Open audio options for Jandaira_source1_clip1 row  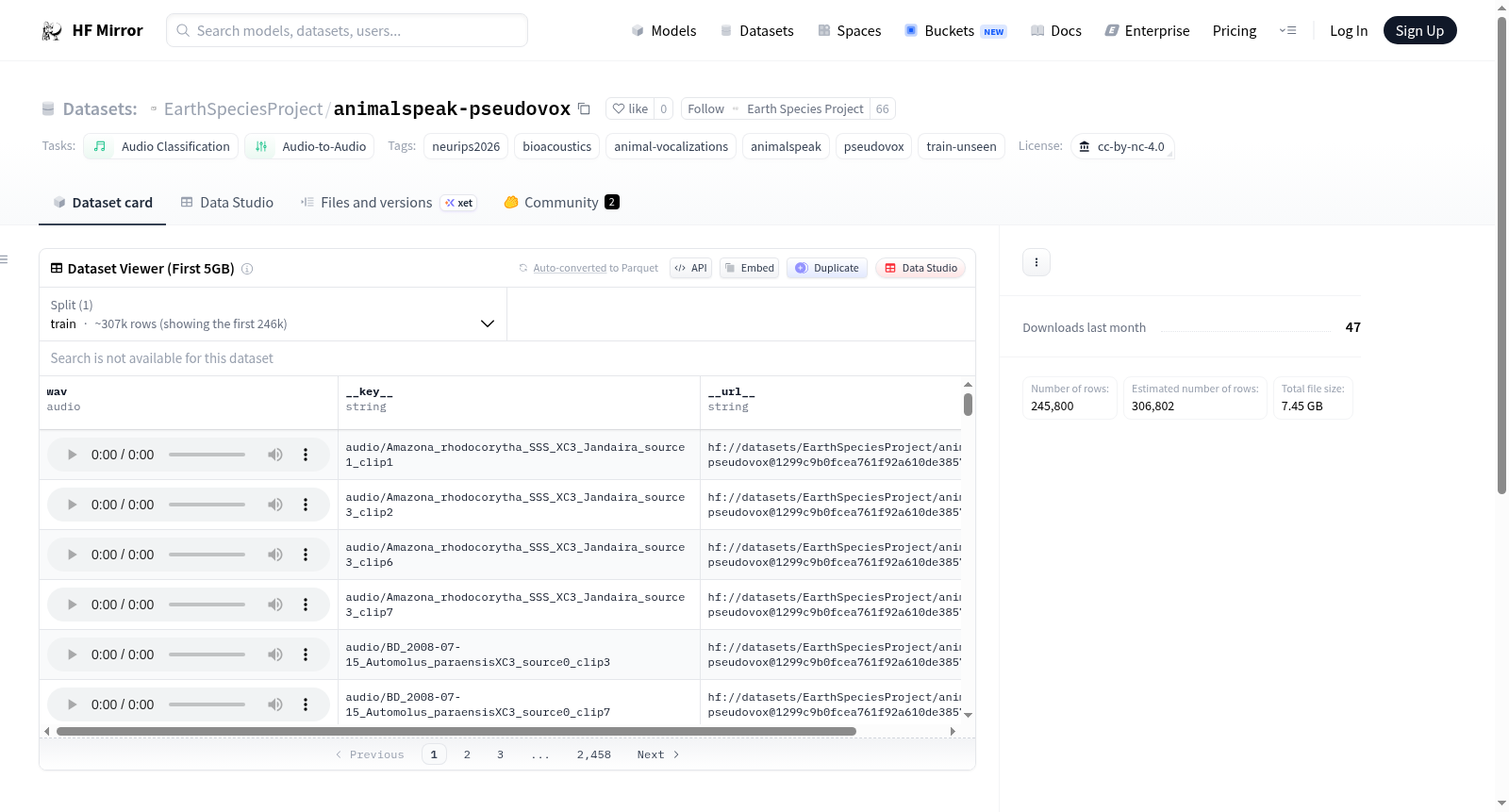pyautogui.click(x=306, y=455)
